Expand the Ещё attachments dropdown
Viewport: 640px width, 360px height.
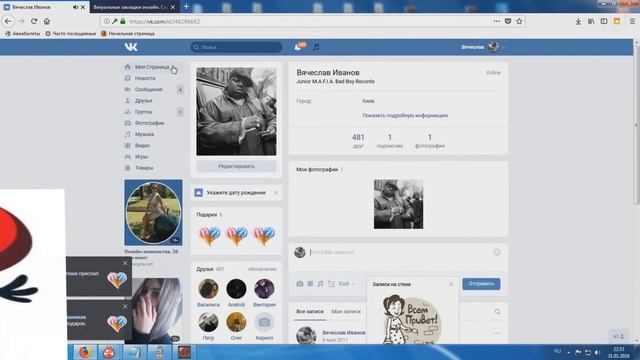[347, 284]
